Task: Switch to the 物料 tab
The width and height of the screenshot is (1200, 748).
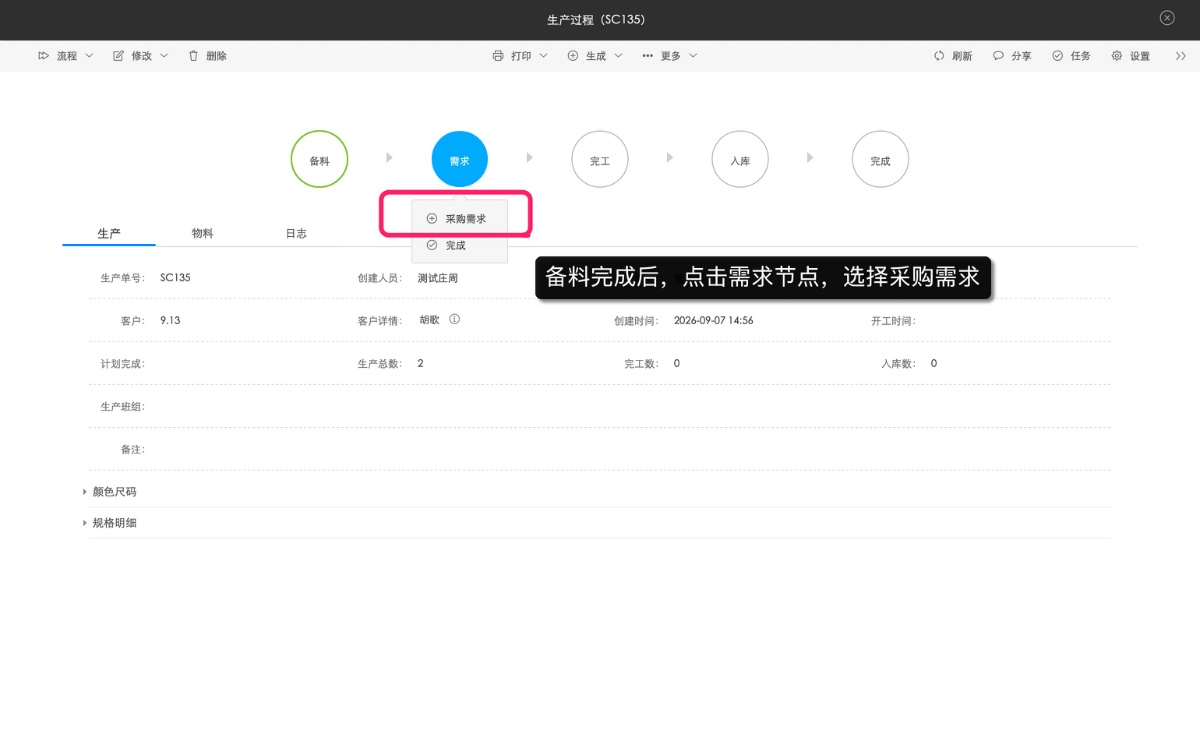Action: (x=203, y=233)
